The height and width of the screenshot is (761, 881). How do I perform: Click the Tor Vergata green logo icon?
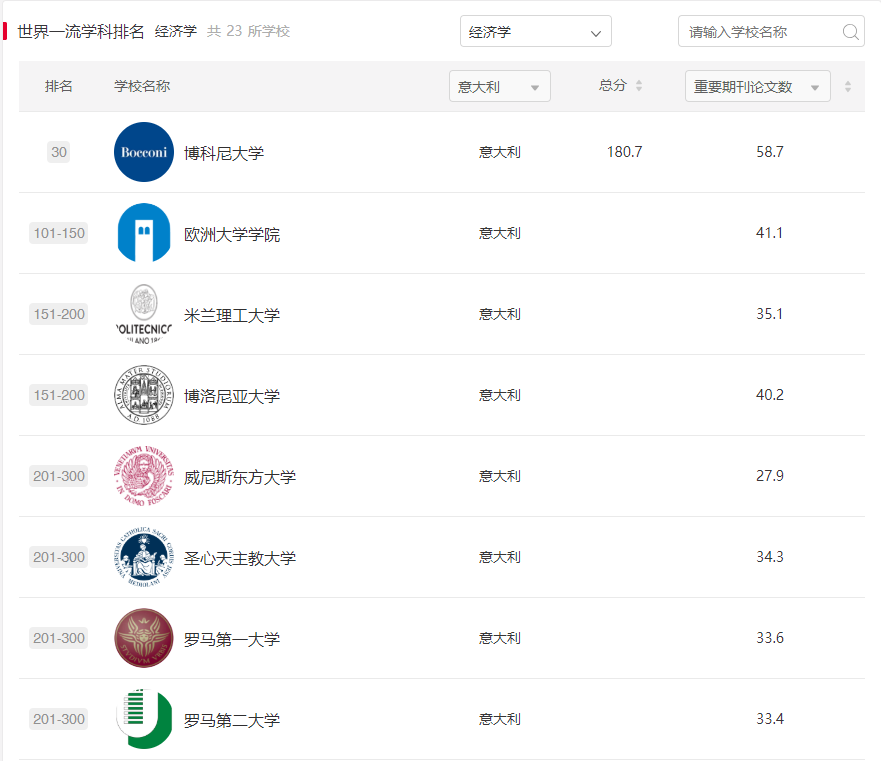pos(143,718)
